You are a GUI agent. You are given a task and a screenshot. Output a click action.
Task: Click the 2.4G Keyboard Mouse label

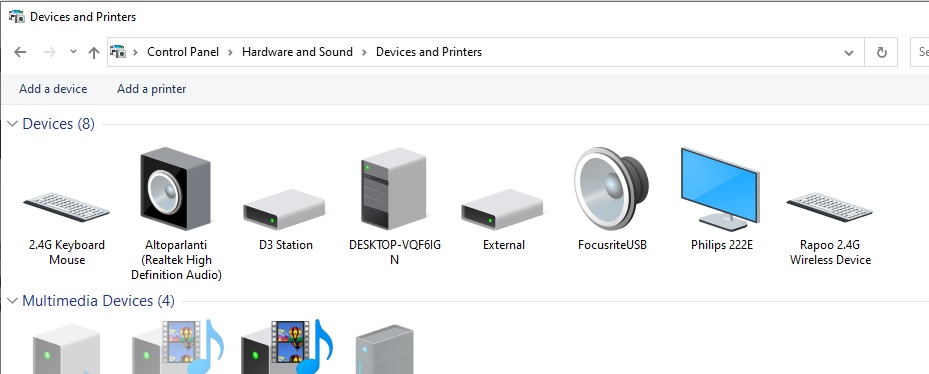click(67, 252)
